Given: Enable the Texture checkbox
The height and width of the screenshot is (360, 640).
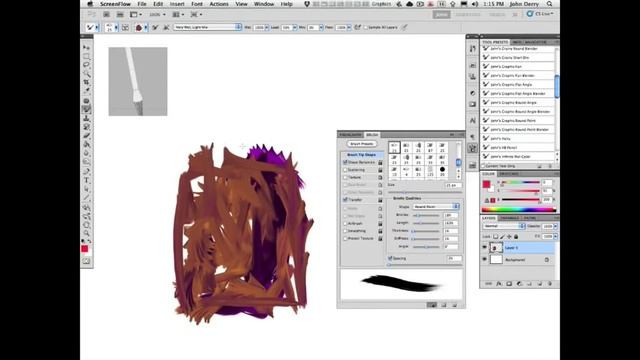Looking at the screenshot, I should [x=345, y=178].
